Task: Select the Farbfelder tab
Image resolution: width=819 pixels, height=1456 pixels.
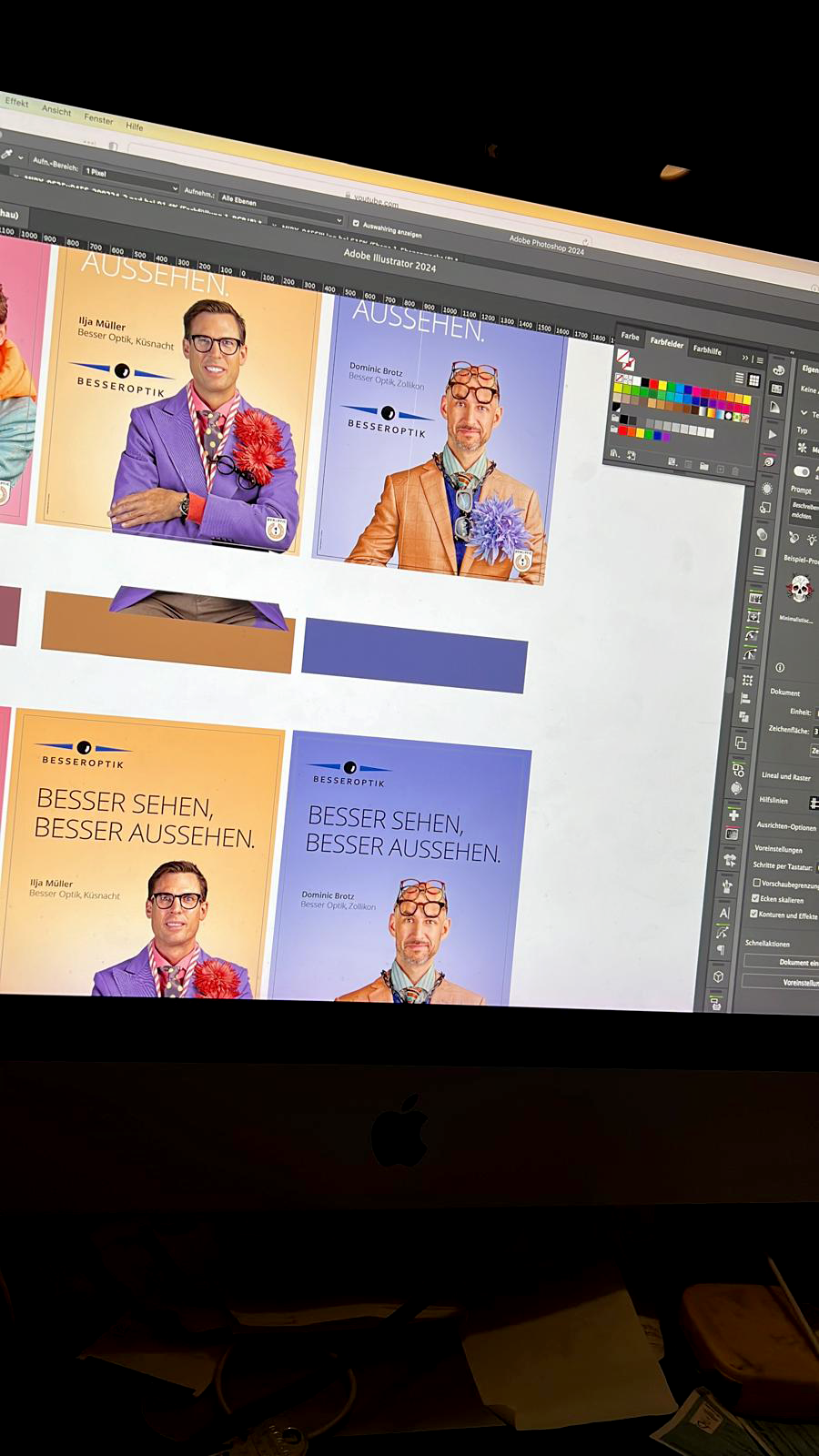Action: 667,343
